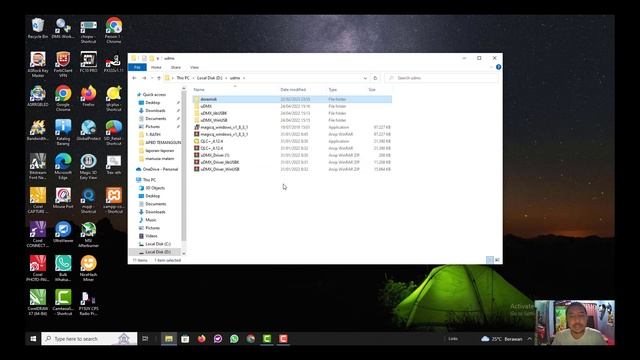Switch to large icons view button
Viewport: 640px width, 360px height.
[x=497, y=260]
